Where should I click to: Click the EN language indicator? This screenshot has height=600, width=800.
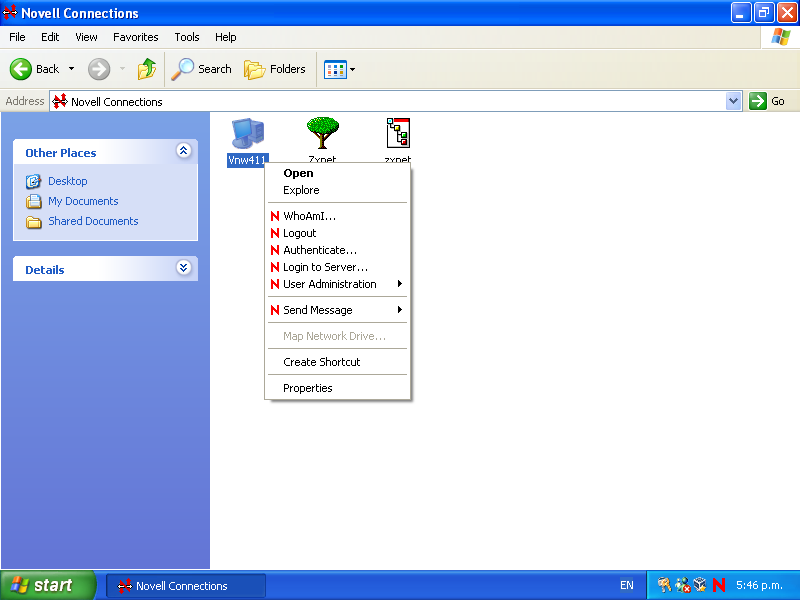pyautogui.click(x=627, y=585)
